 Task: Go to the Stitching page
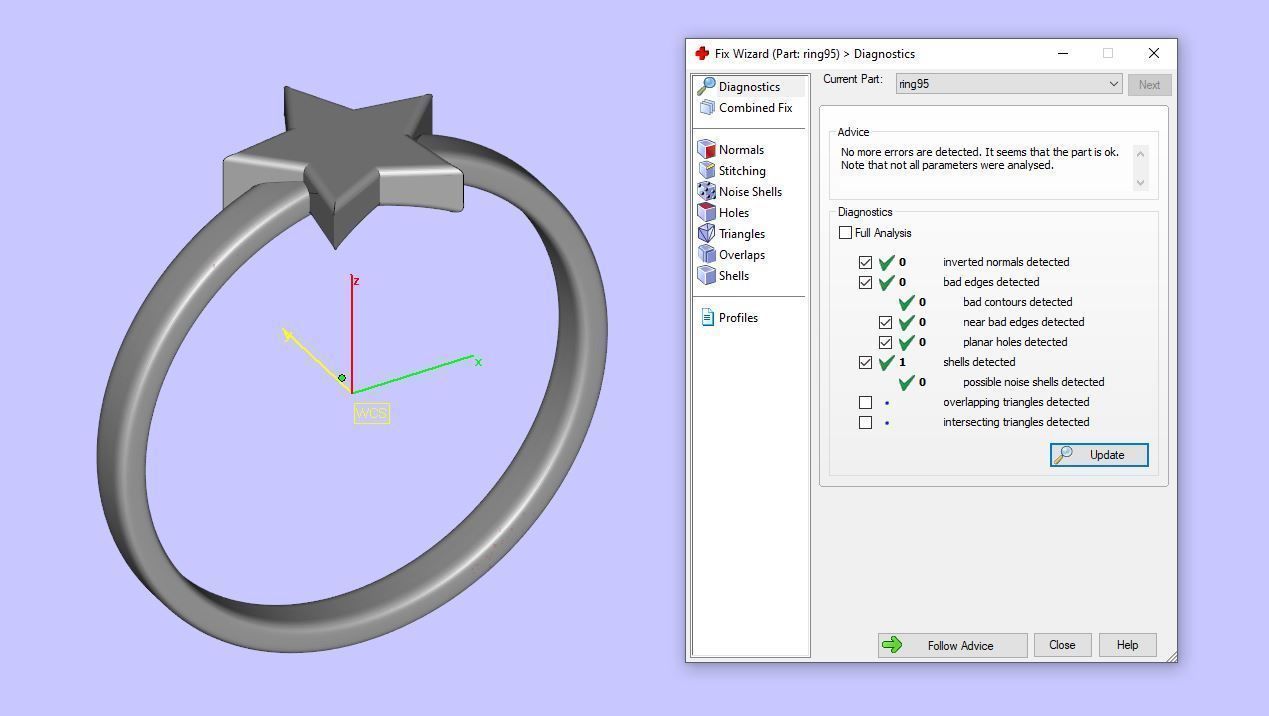tap(742, 171)
